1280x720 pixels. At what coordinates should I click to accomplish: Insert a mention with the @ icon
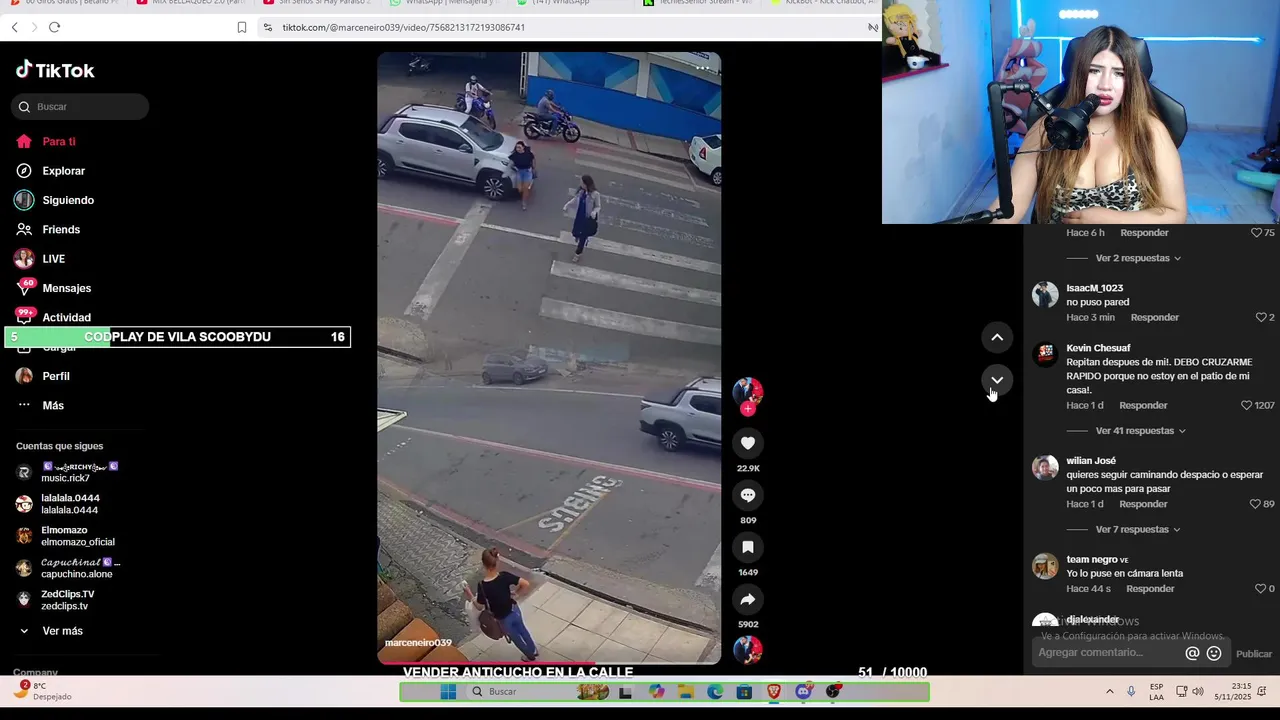[1192, 653]
